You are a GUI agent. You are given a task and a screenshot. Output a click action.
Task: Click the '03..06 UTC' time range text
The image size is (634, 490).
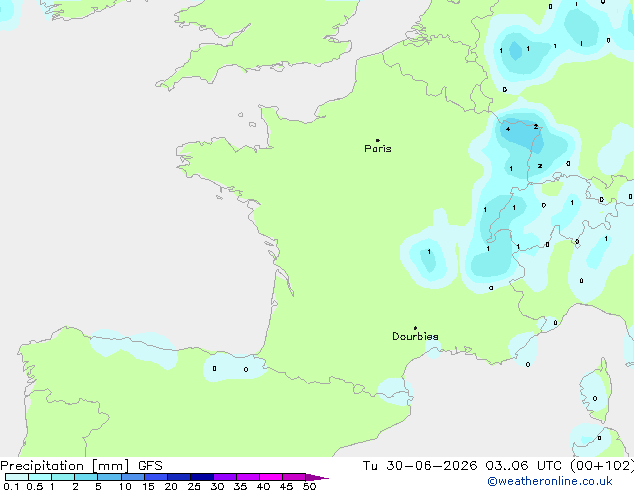click(524, 466)
